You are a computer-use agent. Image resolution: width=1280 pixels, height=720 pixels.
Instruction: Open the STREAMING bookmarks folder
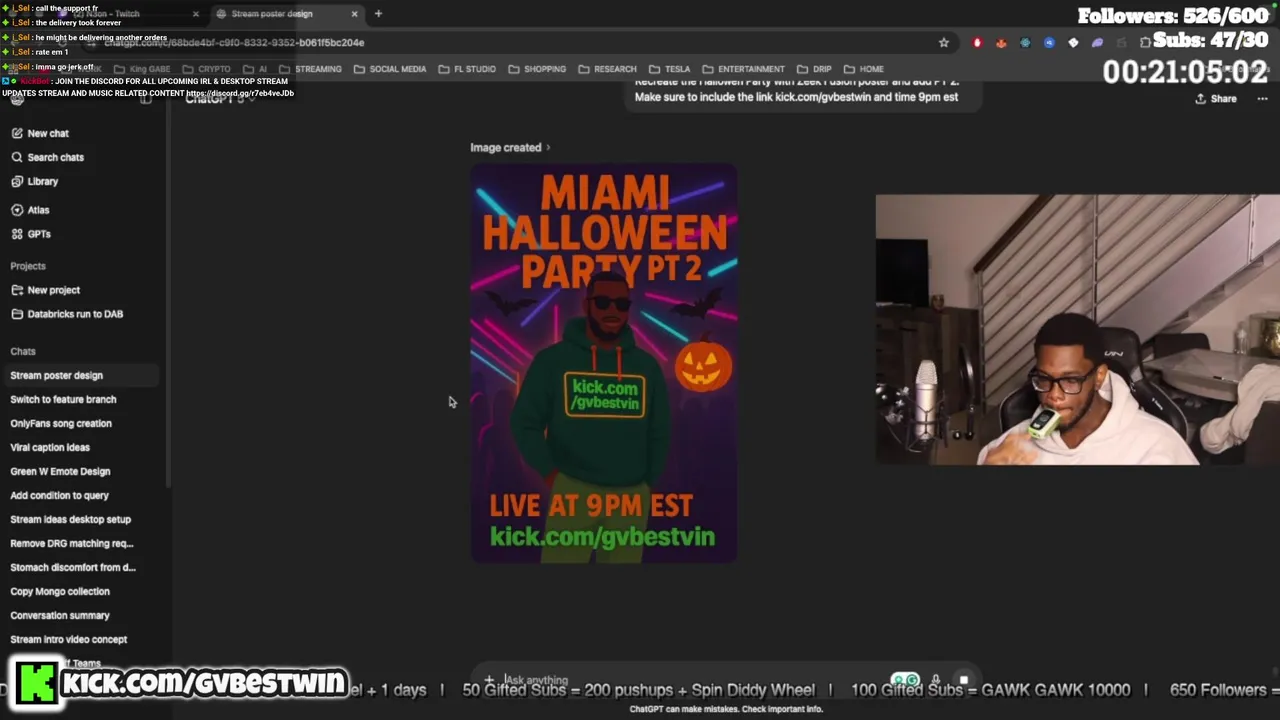(311, 69)
